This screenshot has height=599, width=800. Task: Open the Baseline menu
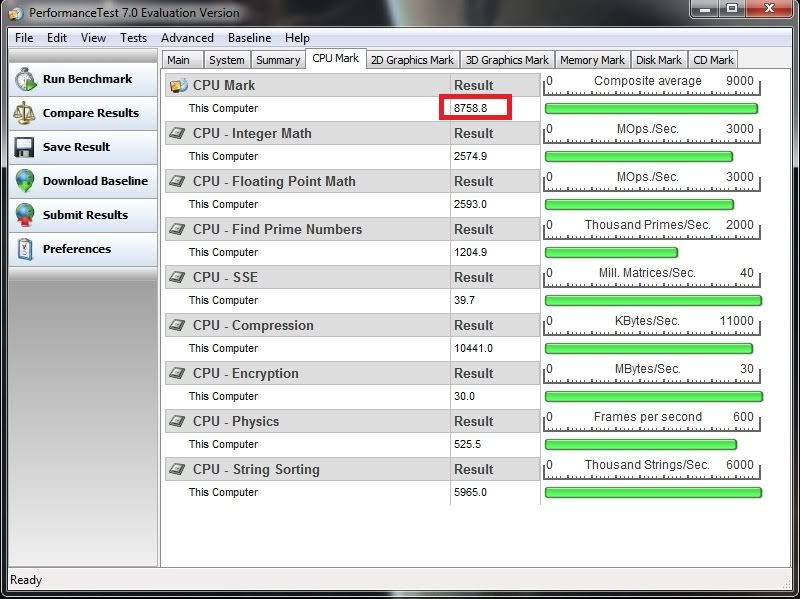point(249,38)
